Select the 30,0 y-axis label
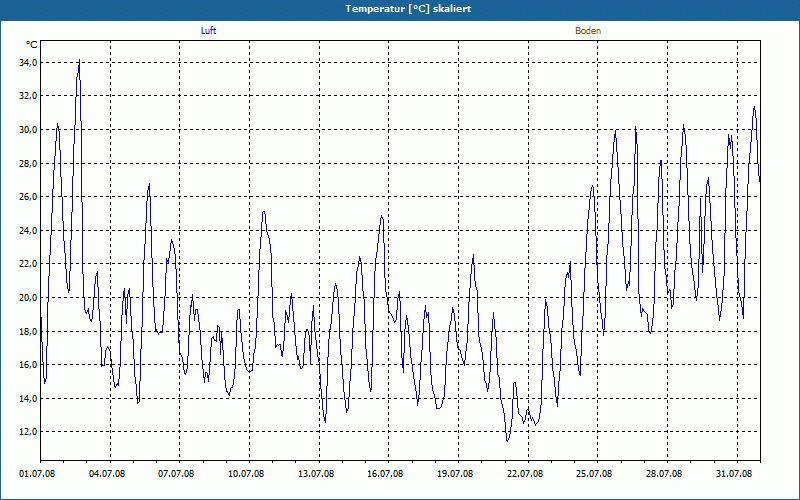 [x=27, y=130]
